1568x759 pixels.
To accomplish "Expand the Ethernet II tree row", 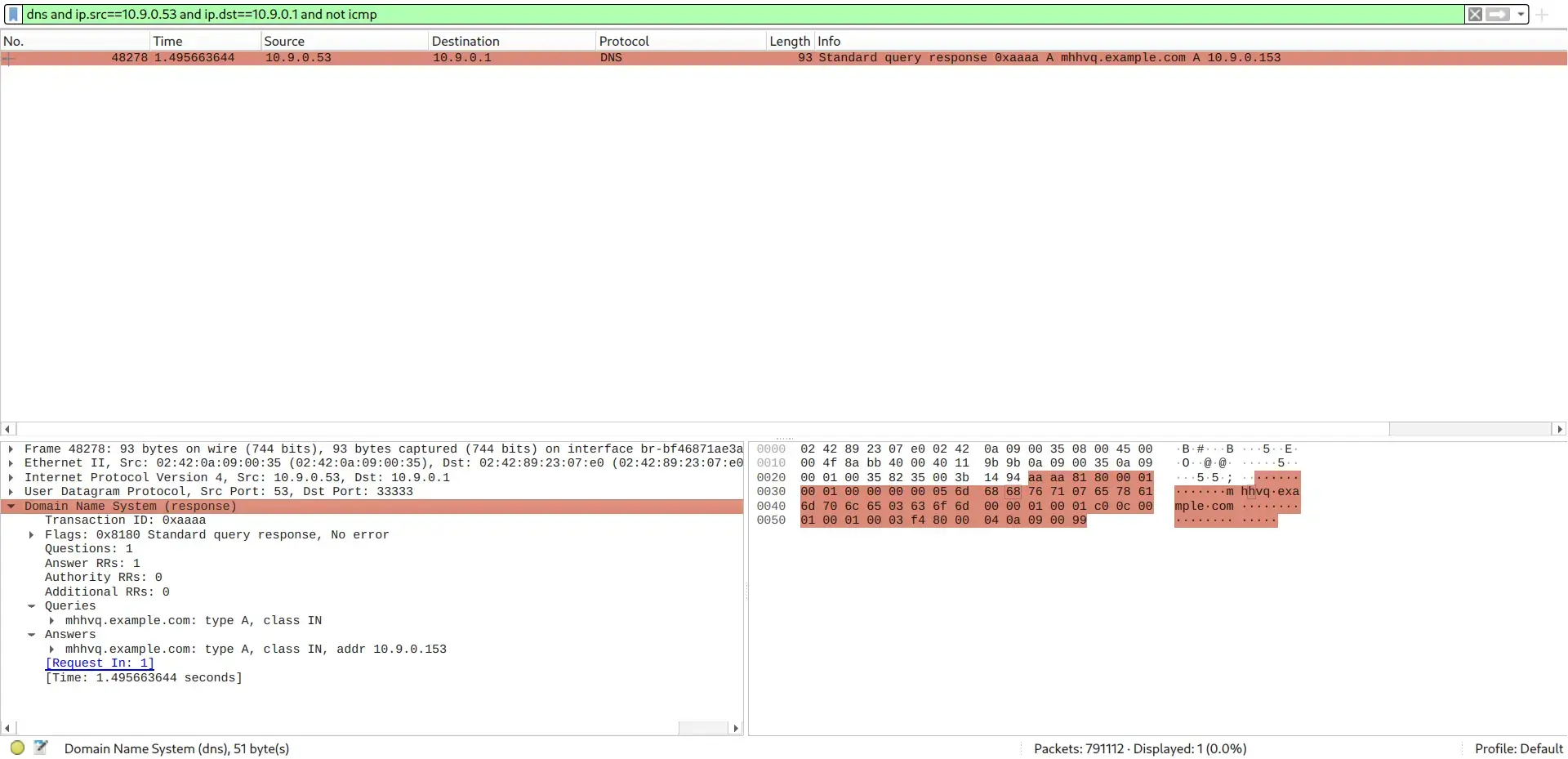I will coord(11,463).
